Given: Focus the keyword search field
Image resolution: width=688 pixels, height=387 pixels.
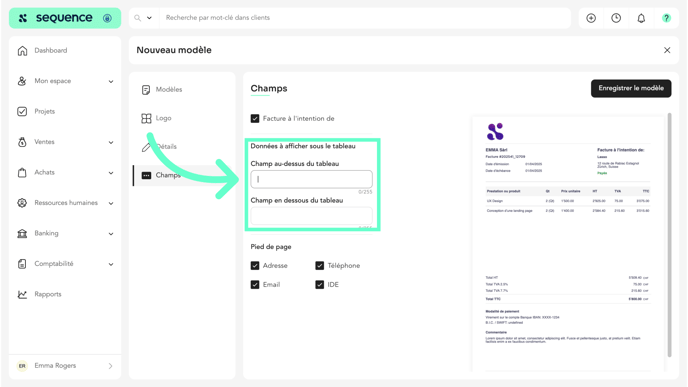Looking at the screenshot, I should coord(365,18).
